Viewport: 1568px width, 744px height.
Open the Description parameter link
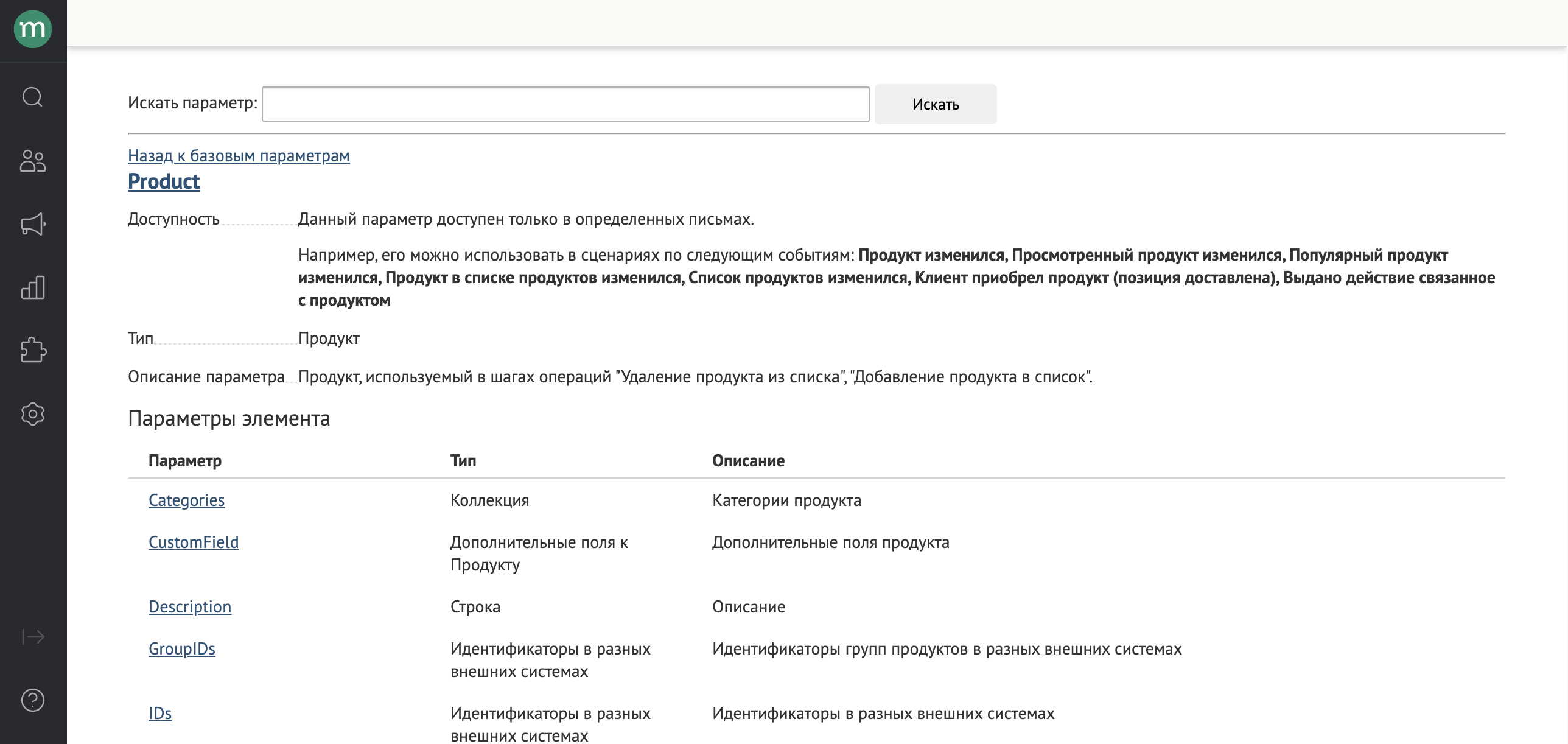coord(190,607)
